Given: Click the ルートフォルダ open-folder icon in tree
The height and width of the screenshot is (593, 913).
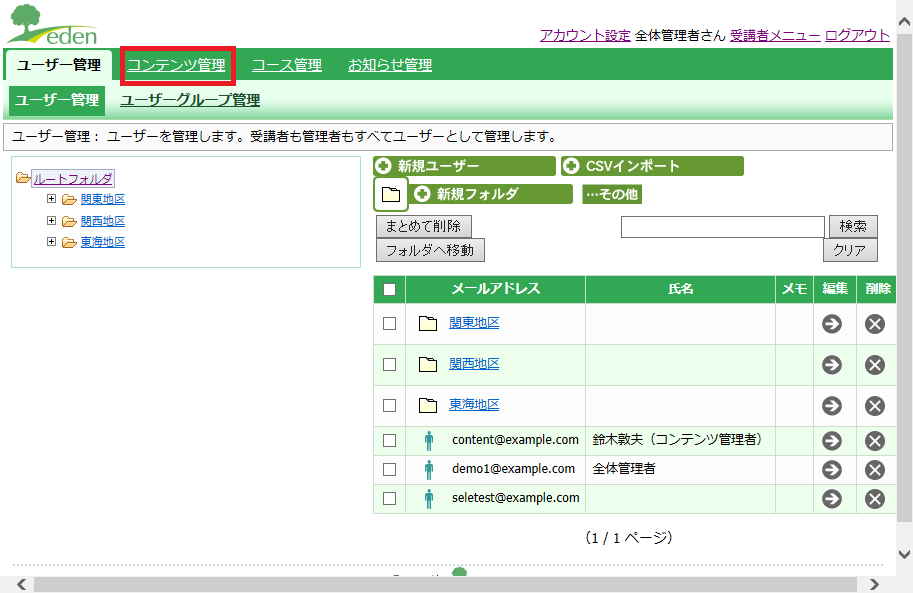Looking at the screenshot, I should [23, 178].
